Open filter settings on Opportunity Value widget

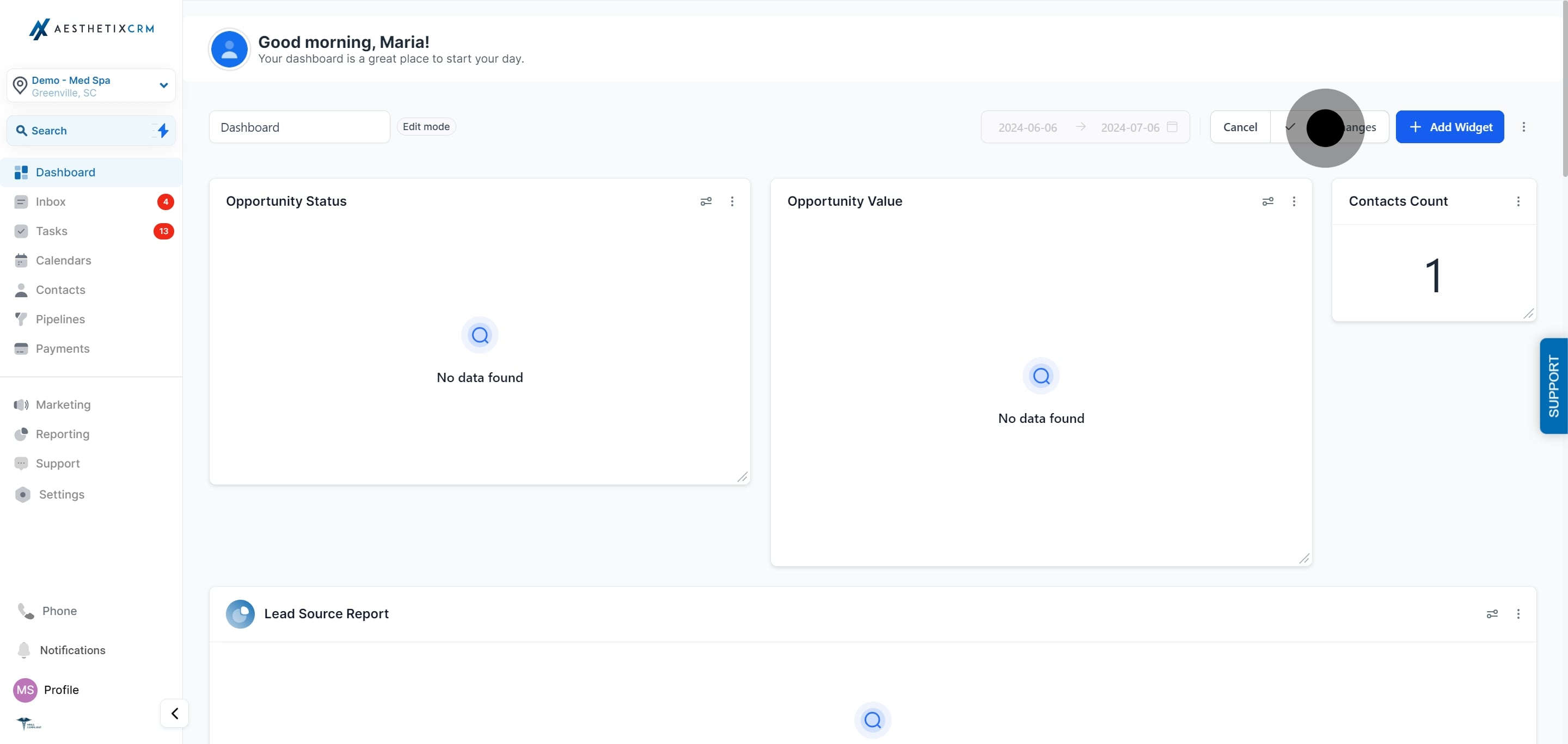point(1267,201)
